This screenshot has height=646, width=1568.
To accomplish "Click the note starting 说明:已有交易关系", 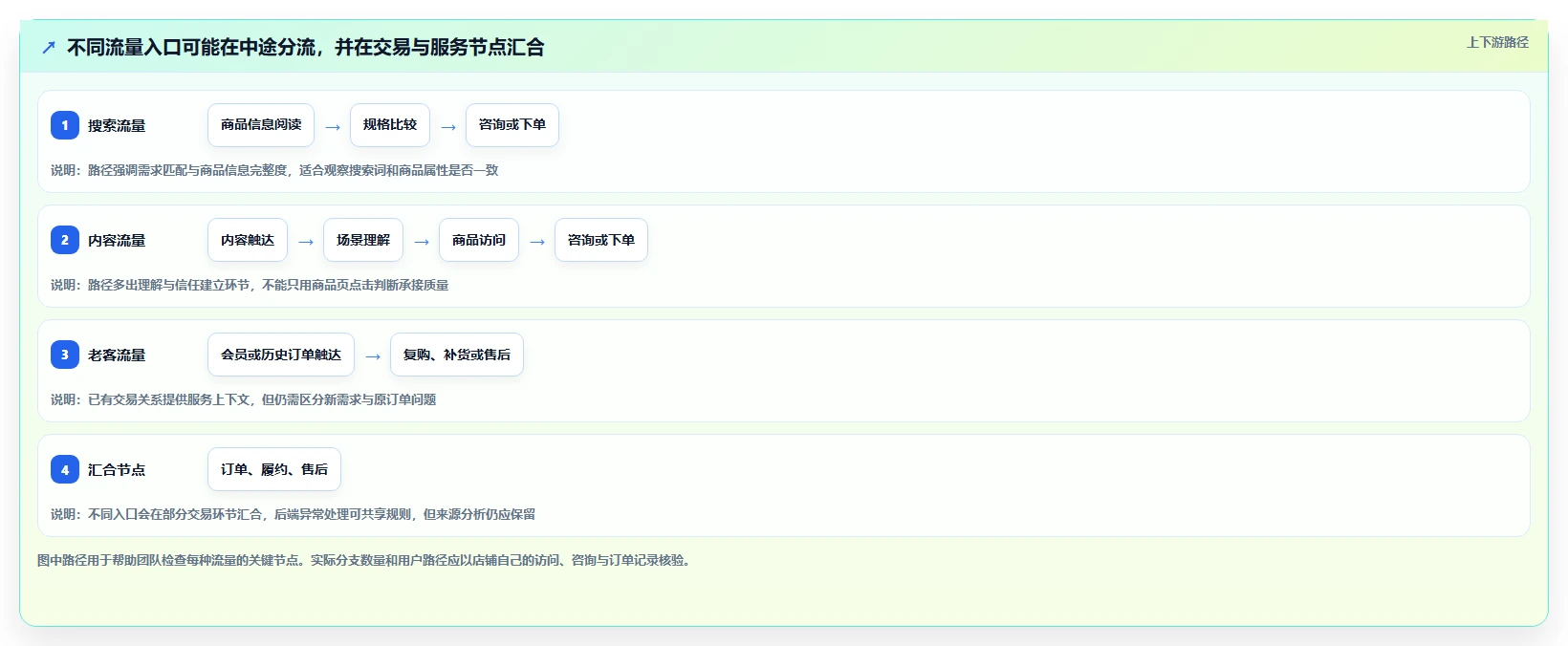I will pyautogui.click(x=244, y=399).
